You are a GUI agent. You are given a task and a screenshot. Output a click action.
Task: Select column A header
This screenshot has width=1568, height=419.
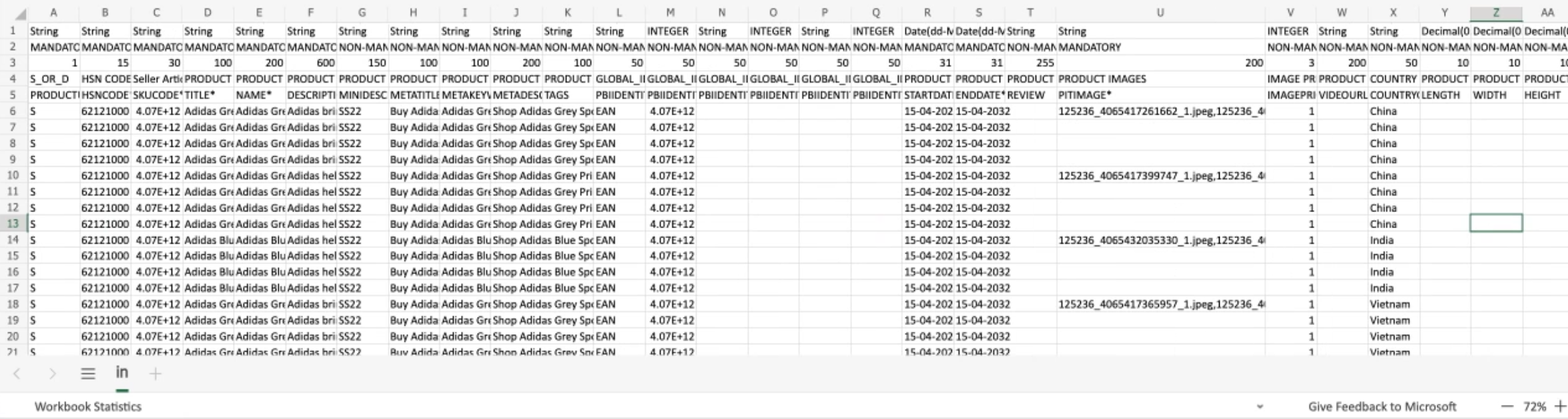(x=54, y=13)
